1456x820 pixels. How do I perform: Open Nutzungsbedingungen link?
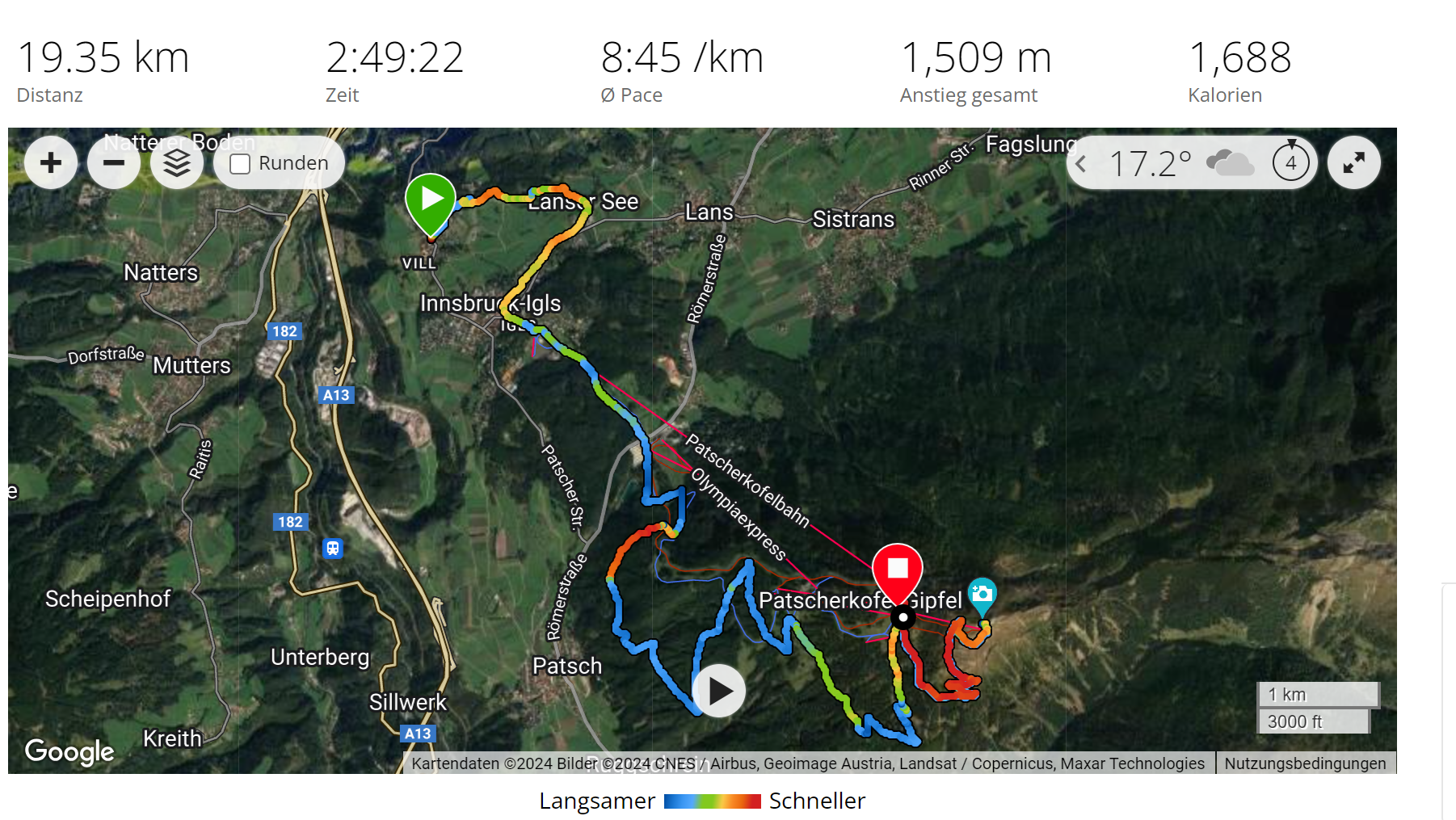pyautogui.click(x=1305, y=763)
